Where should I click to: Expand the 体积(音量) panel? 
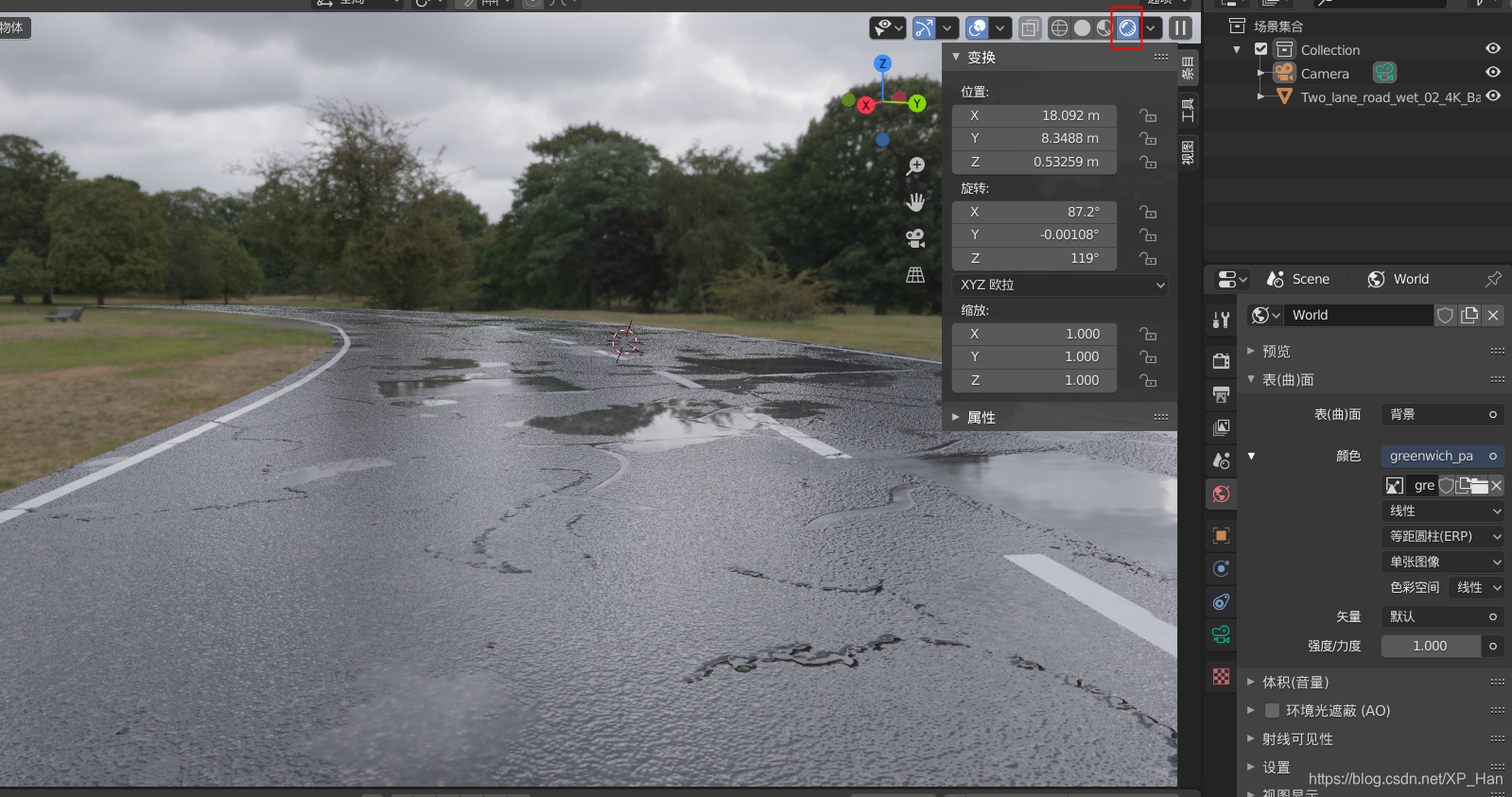[1250, 682]
